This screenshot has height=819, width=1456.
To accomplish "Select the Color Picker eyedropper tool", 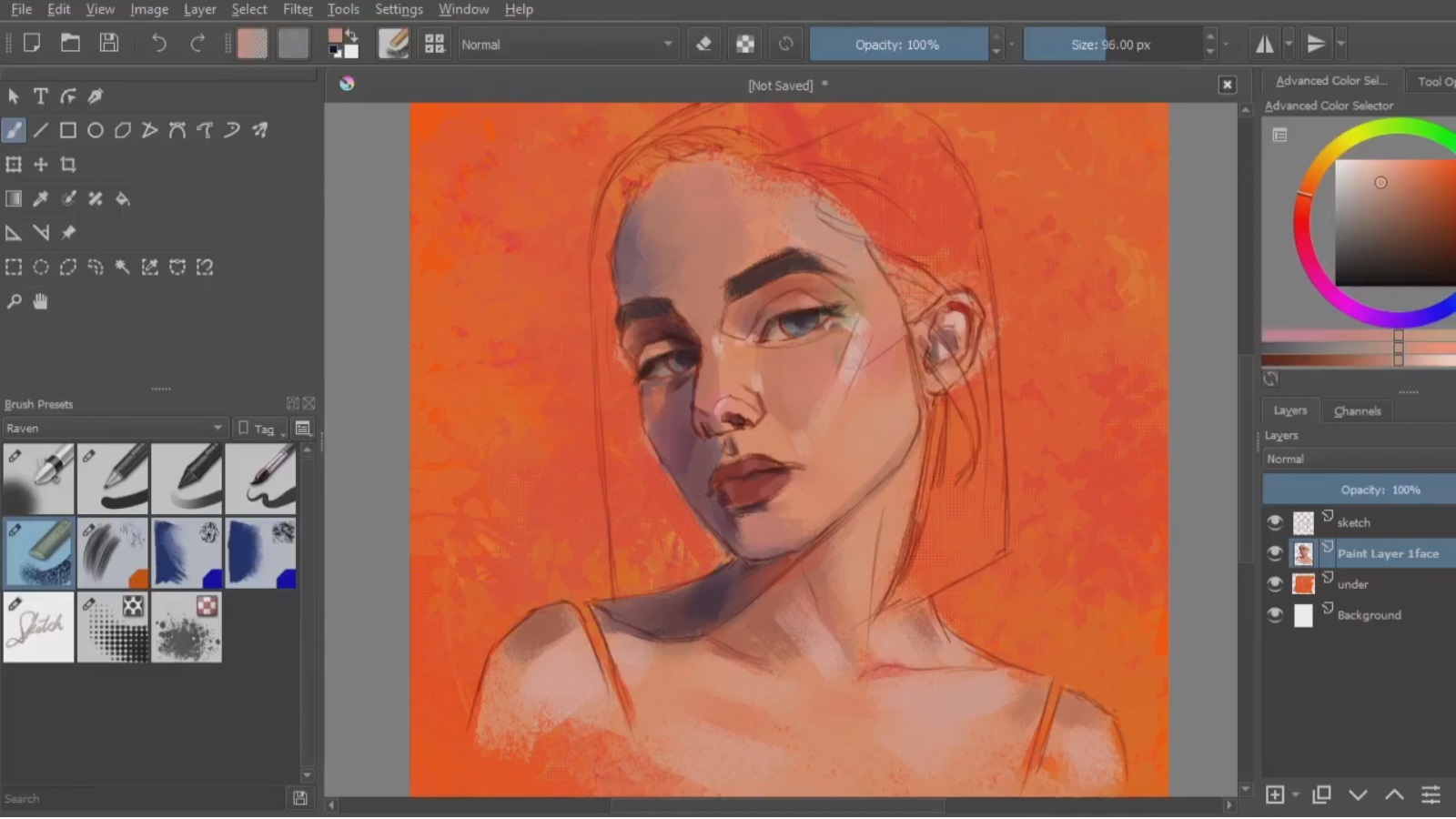I will pos(41,198).
